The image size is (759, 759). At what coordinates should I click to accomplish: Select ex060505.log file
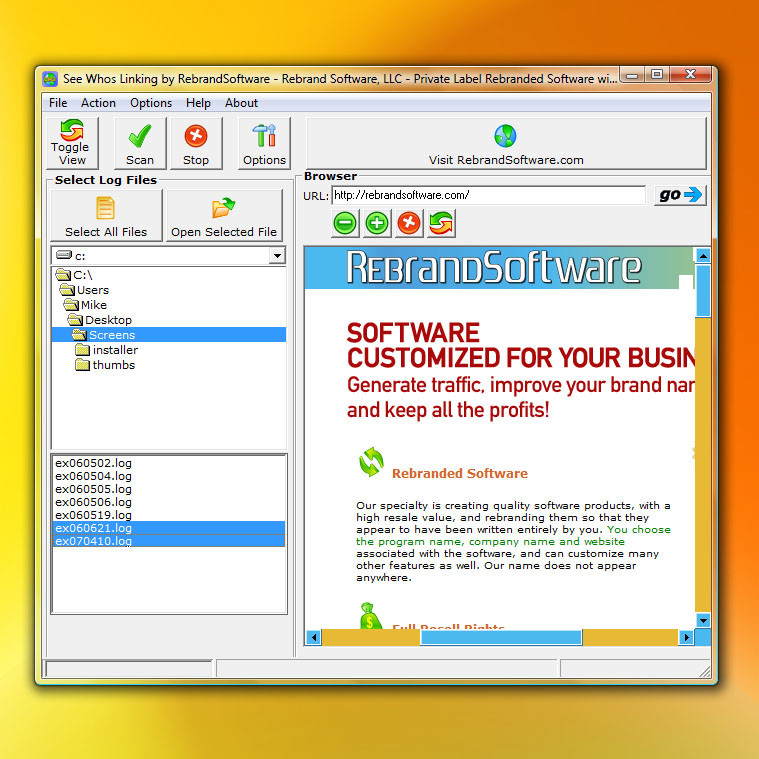pos(93,489)
